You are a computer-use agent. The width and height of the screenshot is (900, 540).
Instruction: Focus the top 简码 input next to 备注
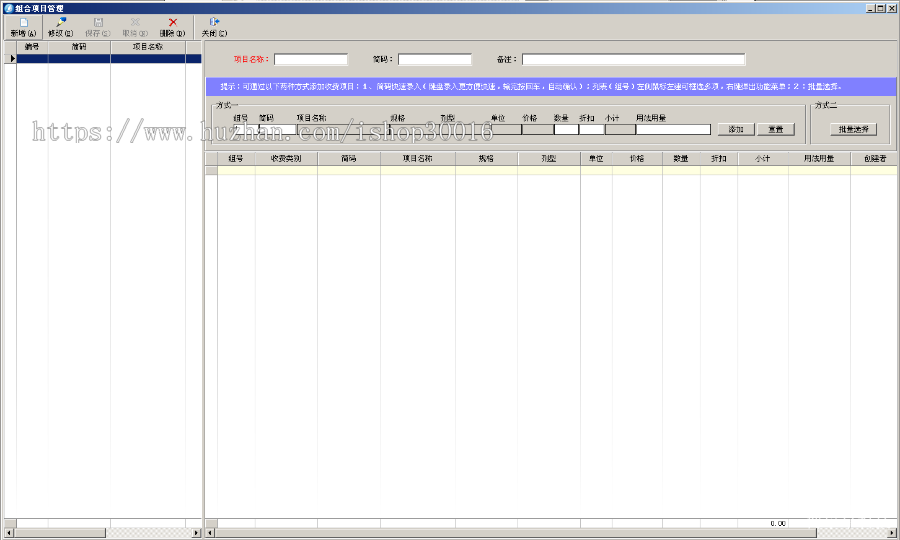click(x=435, y=59)
